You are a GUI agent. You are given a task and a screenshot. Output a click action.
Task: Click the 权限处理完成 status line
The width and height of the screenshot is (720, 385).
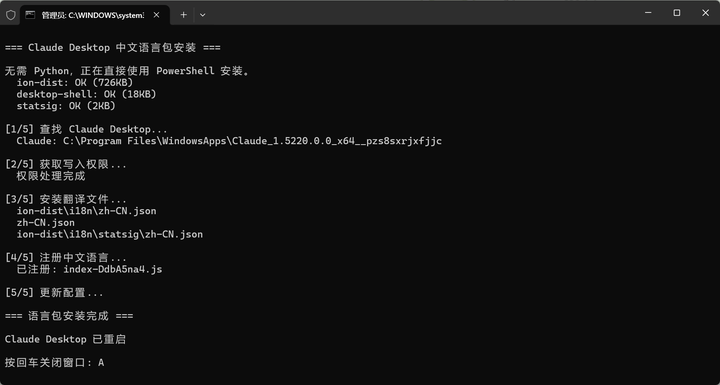[51, 176]
